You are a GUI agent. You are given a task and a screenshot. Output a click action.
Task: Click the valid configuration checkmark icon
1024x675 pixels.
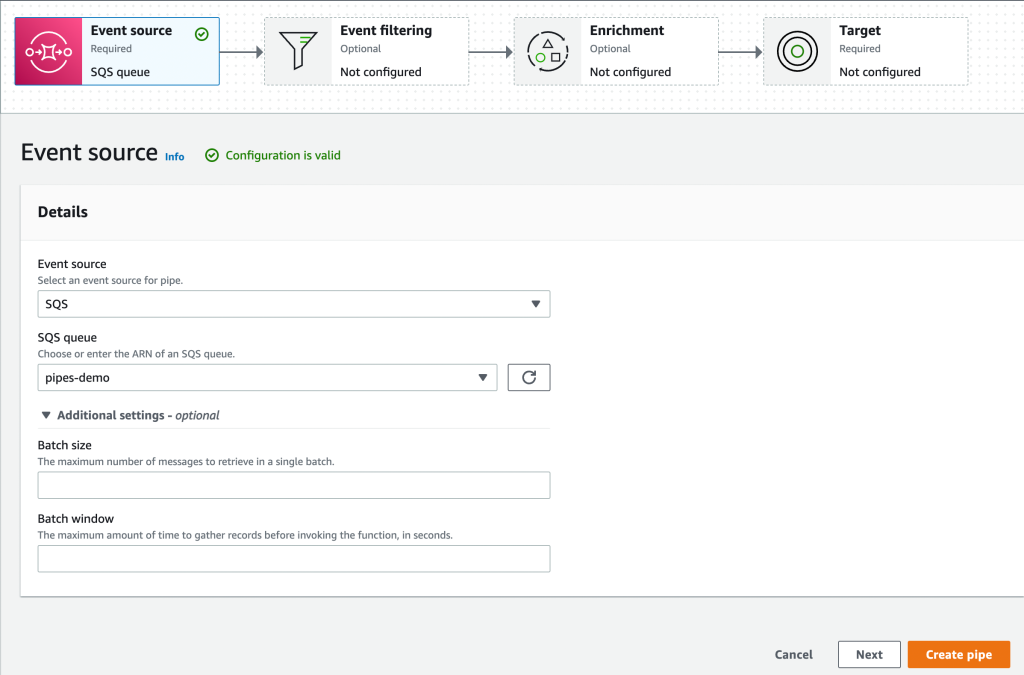click(212, 155)
